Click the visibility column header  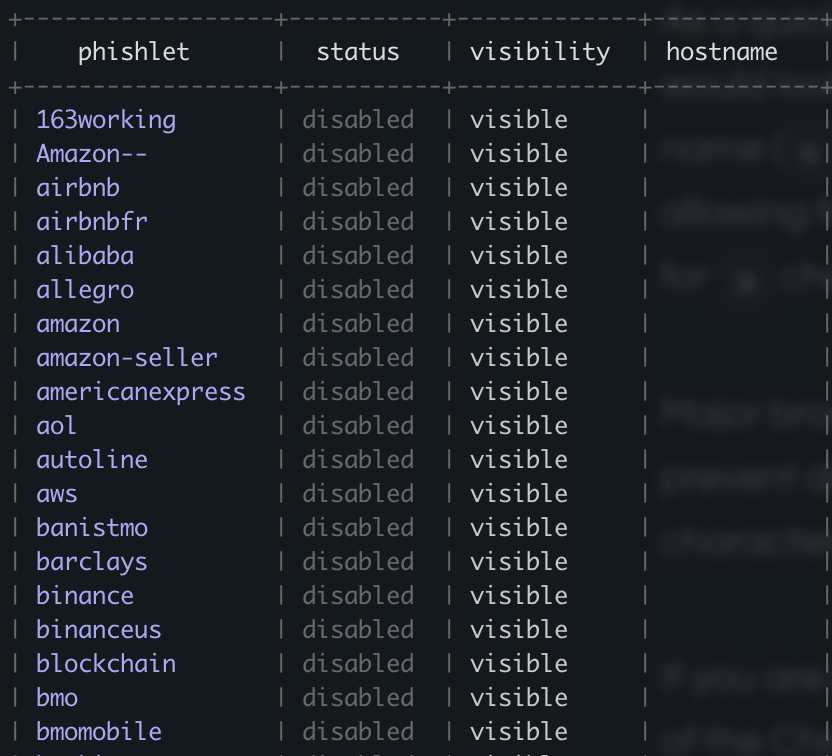click(540, 52)
